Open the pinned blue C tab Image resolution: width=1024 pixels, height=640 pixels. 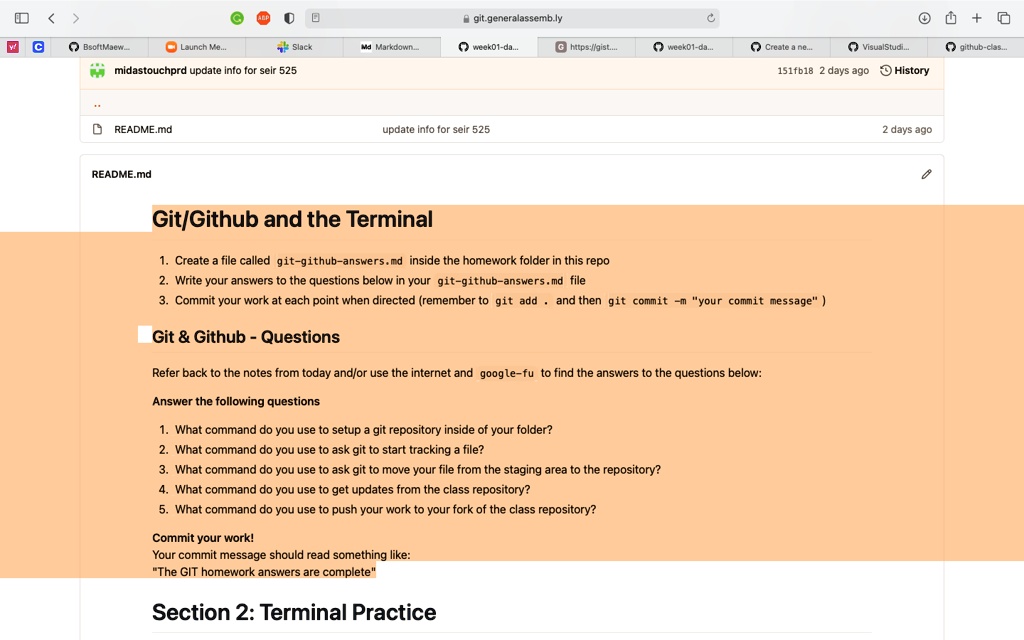39,47
